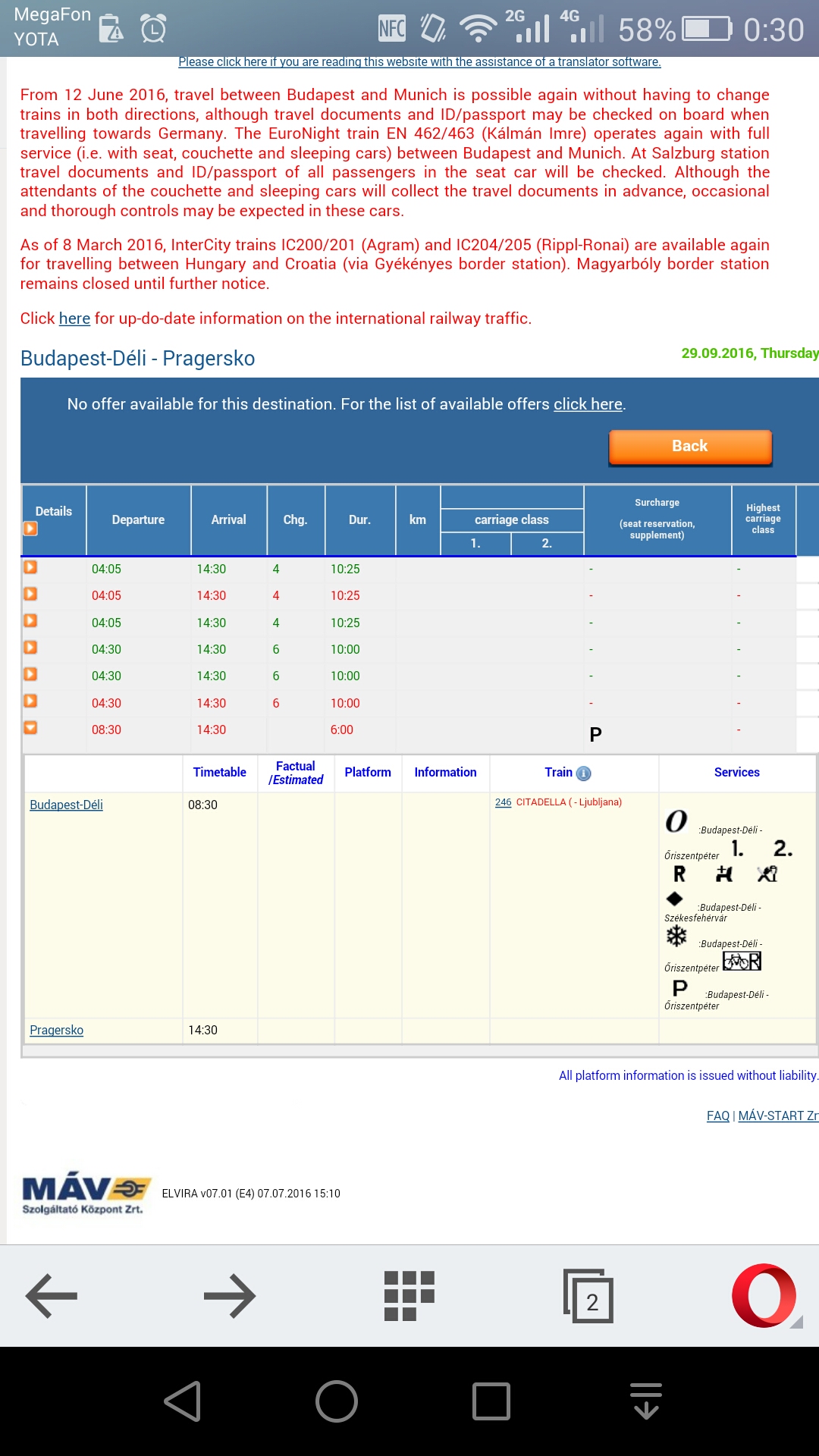Expand details of first 04:30 departure

[x=30, y=648]
